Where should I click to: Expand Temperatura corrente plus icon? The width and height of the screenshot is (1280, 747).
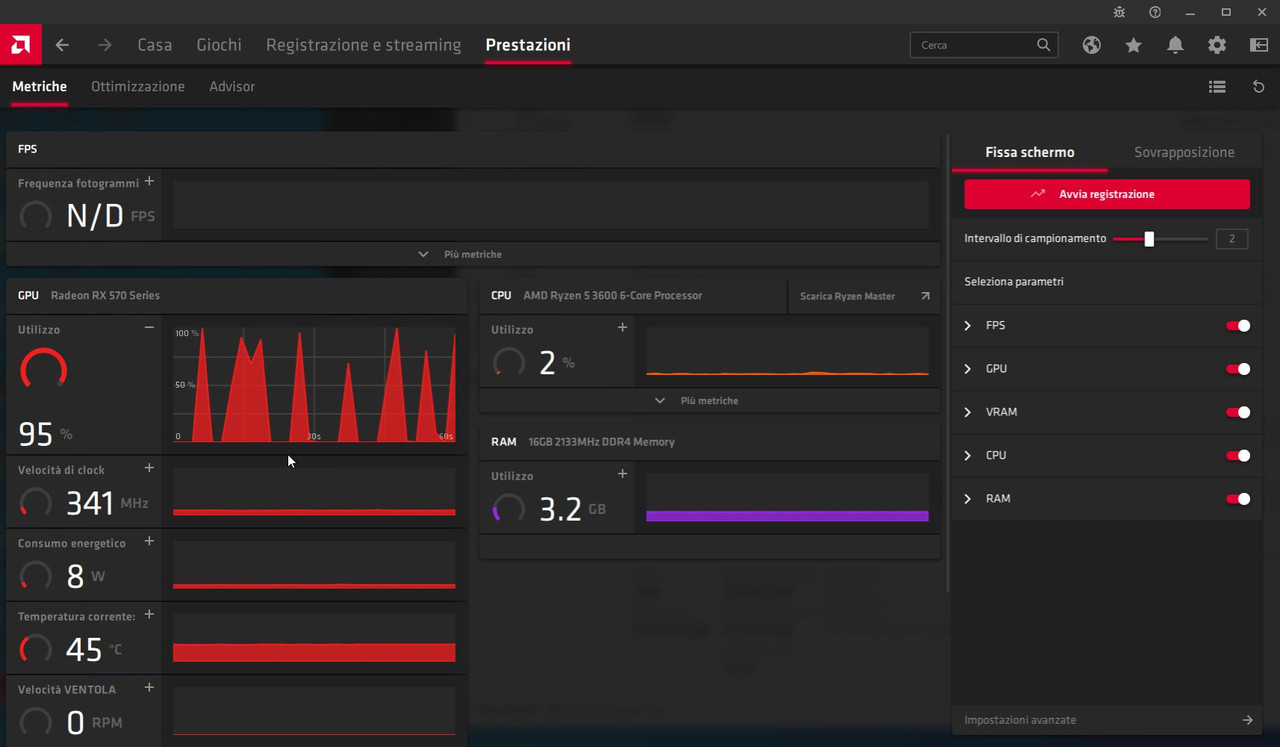[x=149, y=614]
